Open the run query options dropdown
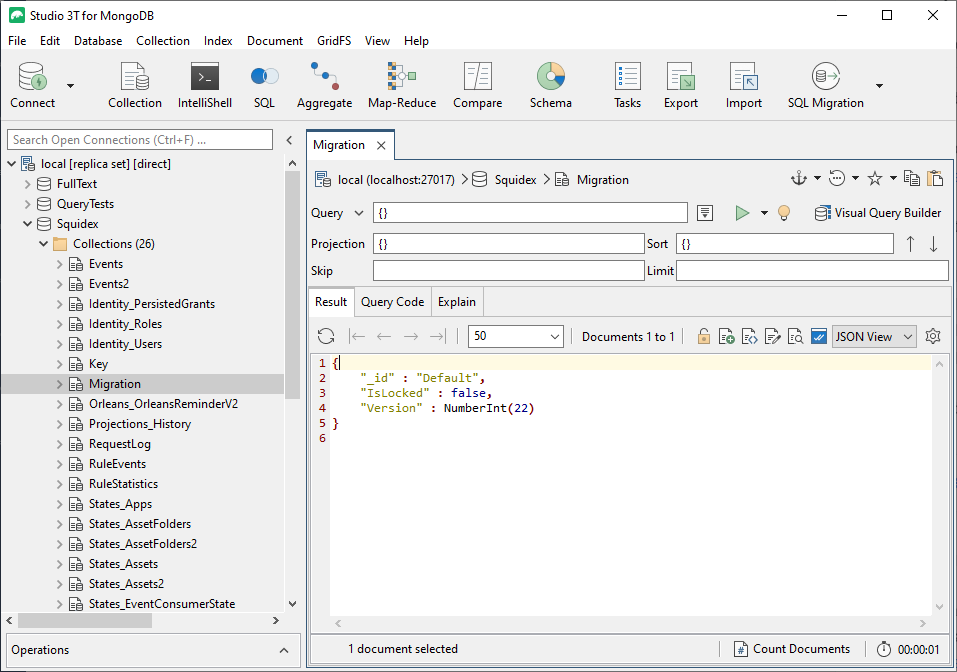957x672 pixels. point(764,213)
